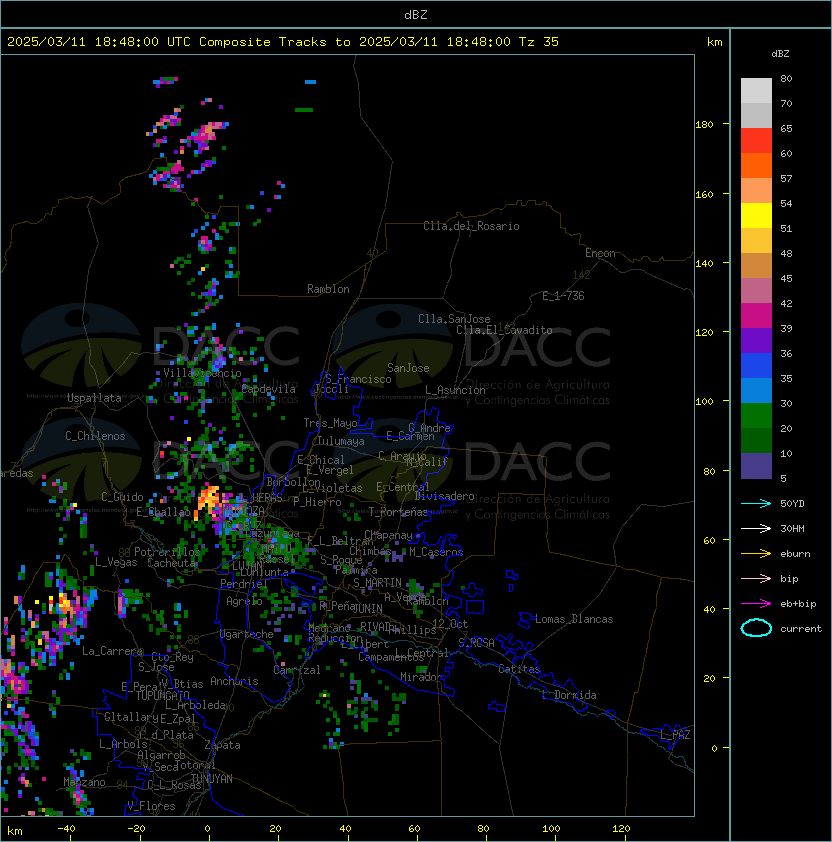This screenshot has height=842, width=832.
Task: Click the 'TUNUYAN' map label
Action: 212,779
